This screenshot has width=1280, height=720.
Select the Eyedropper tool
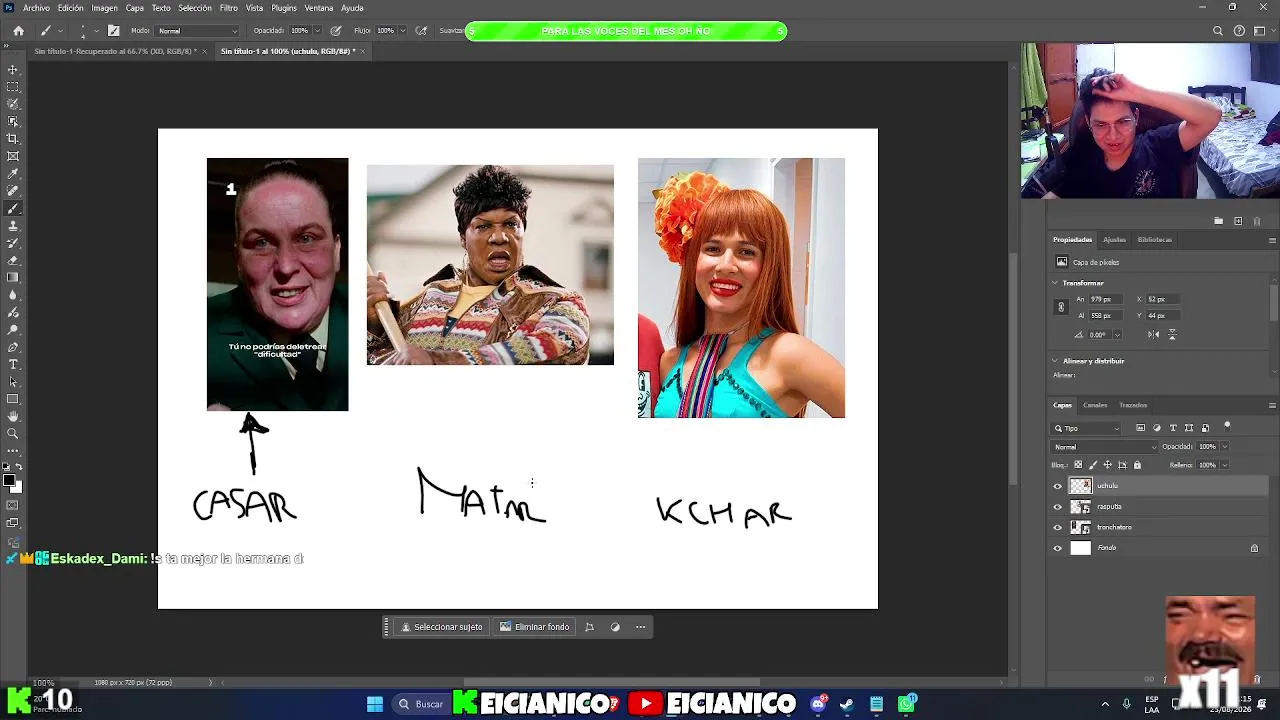tap(13, 174)
